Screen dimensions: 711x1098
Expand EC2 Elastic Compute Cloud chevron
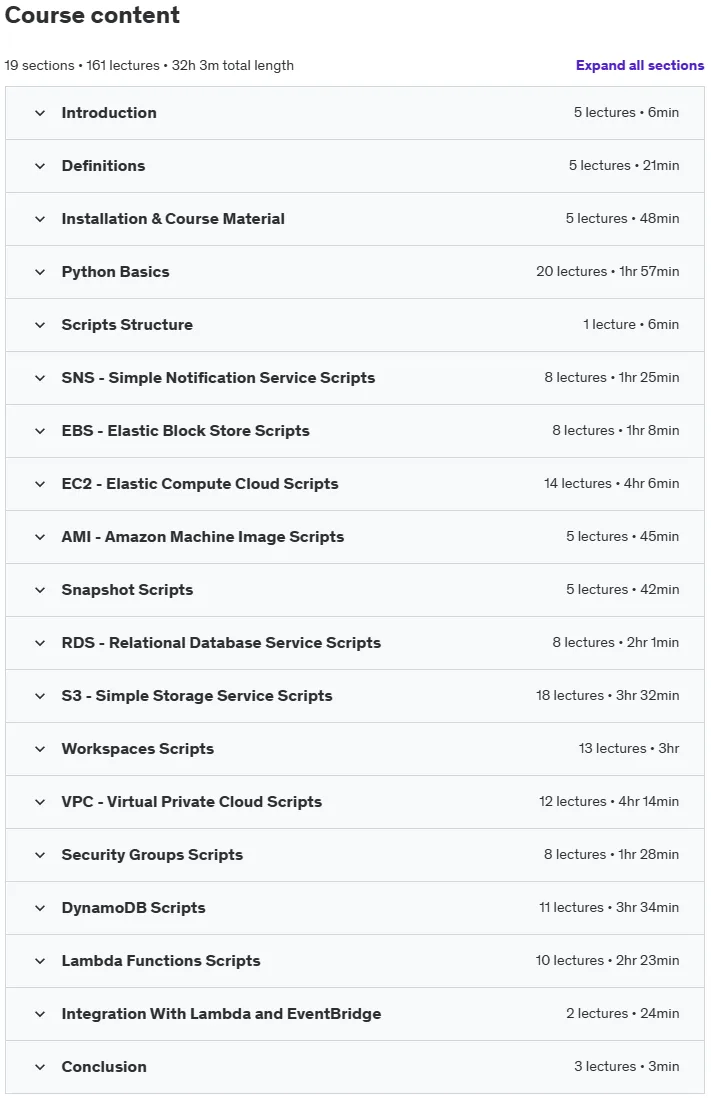tap(40, 484)
